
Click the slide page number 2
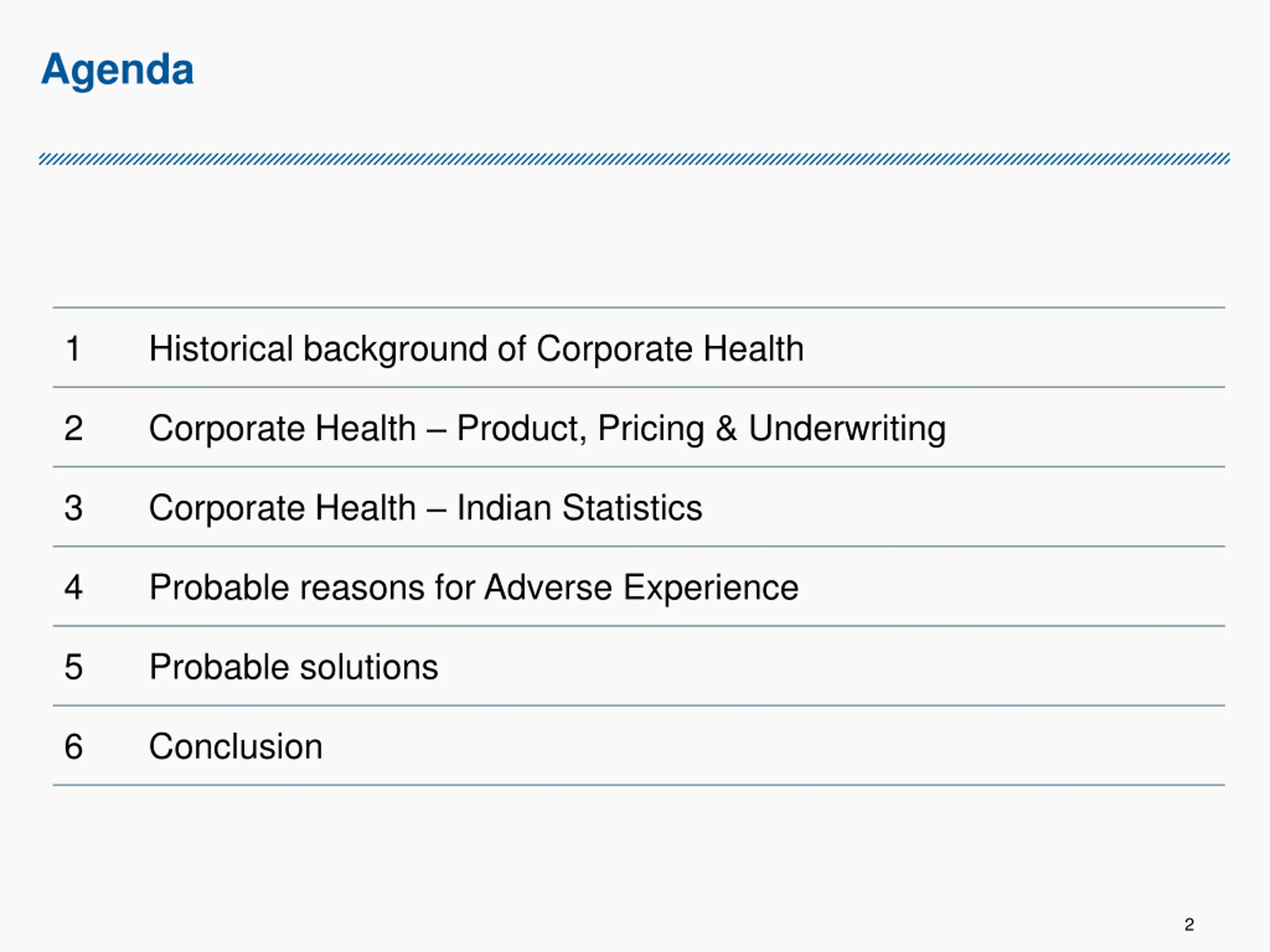(1189, 924)
